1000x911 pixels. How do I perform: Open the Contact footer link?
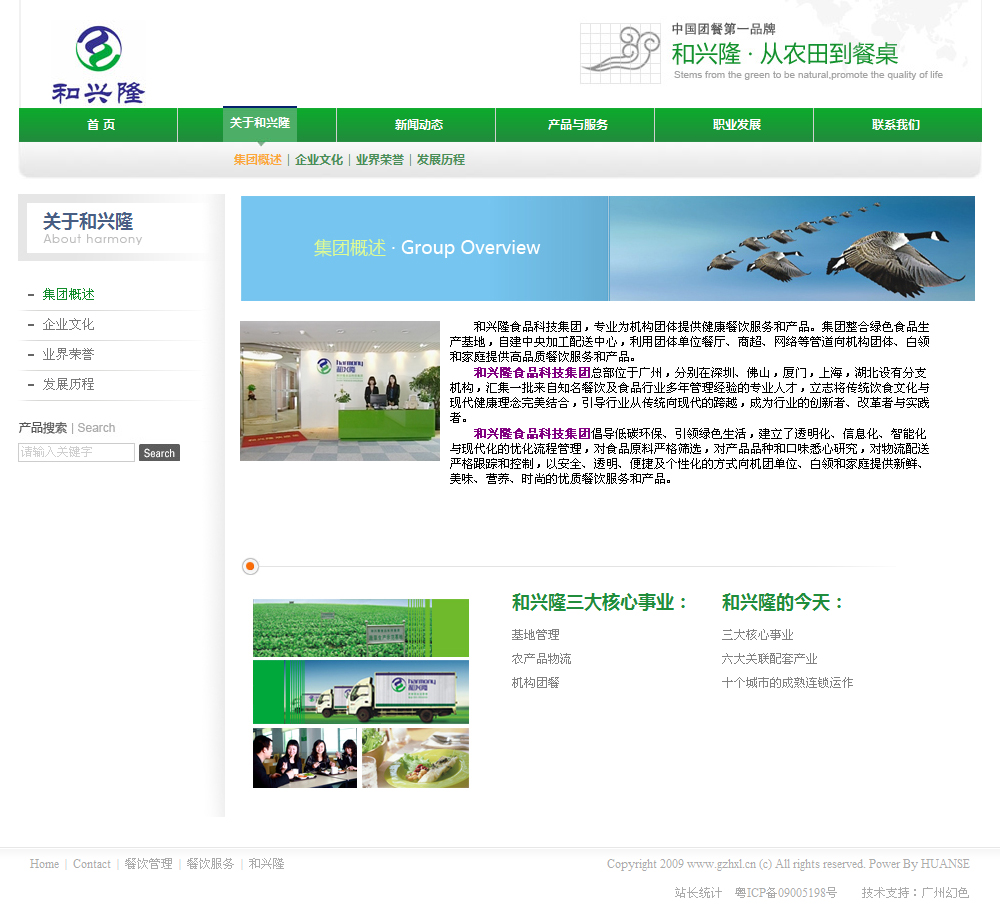(x=92, y=864)
